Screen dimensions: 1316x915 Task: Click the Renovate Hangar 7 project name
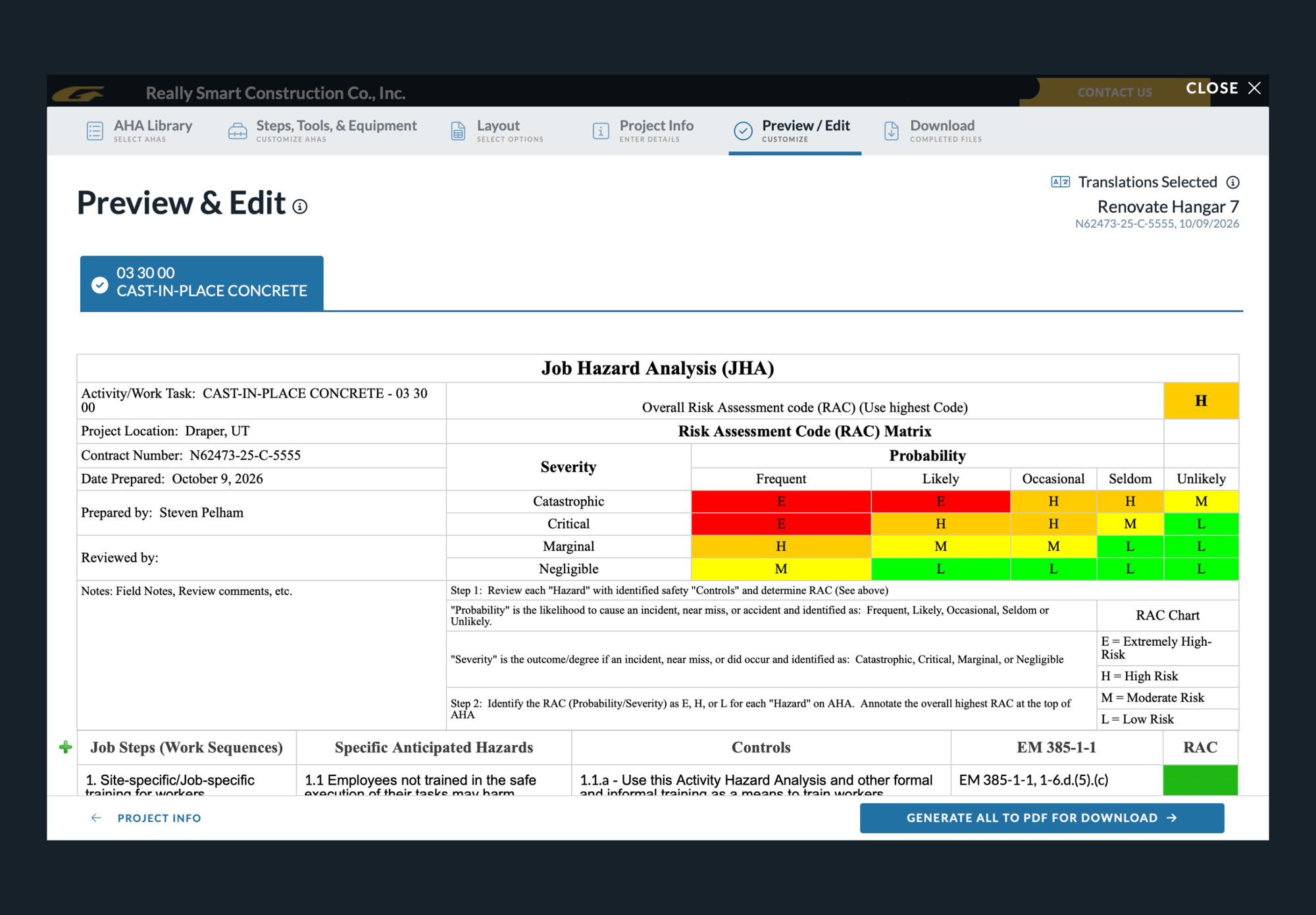(1168, 207)
